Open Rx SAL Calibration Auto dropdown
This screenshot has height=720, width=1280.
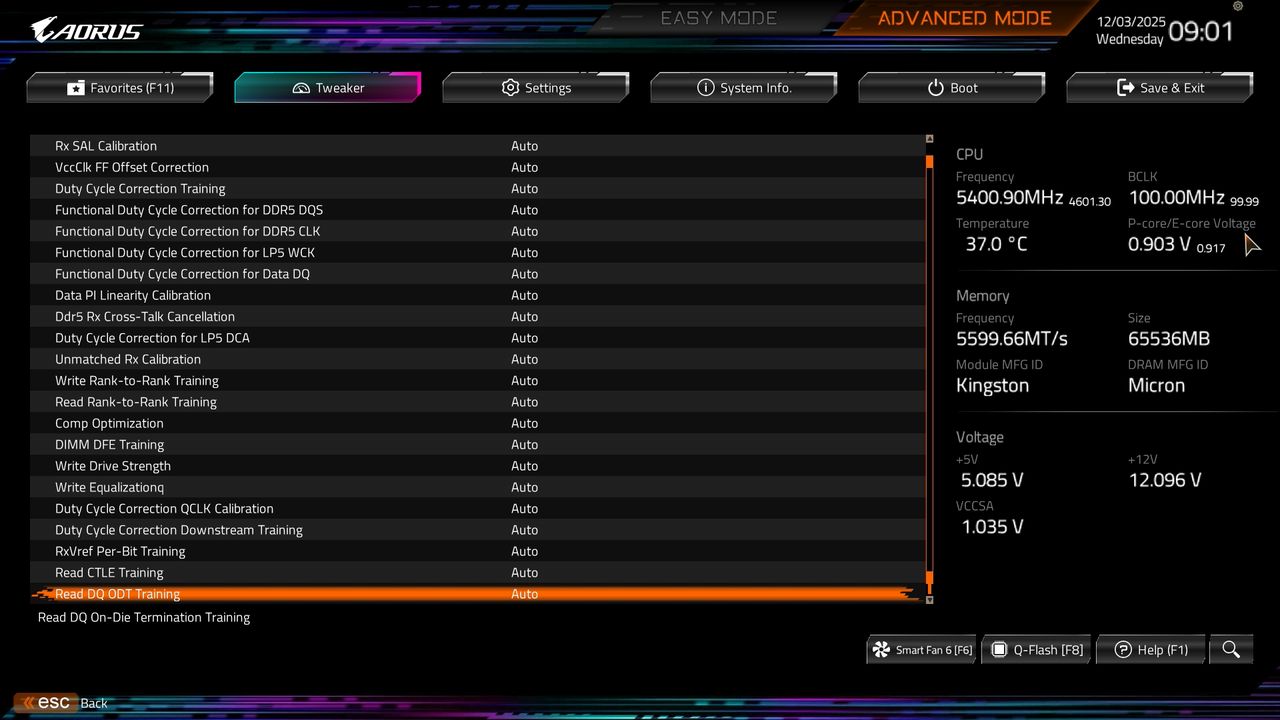(x=525, y=146)
